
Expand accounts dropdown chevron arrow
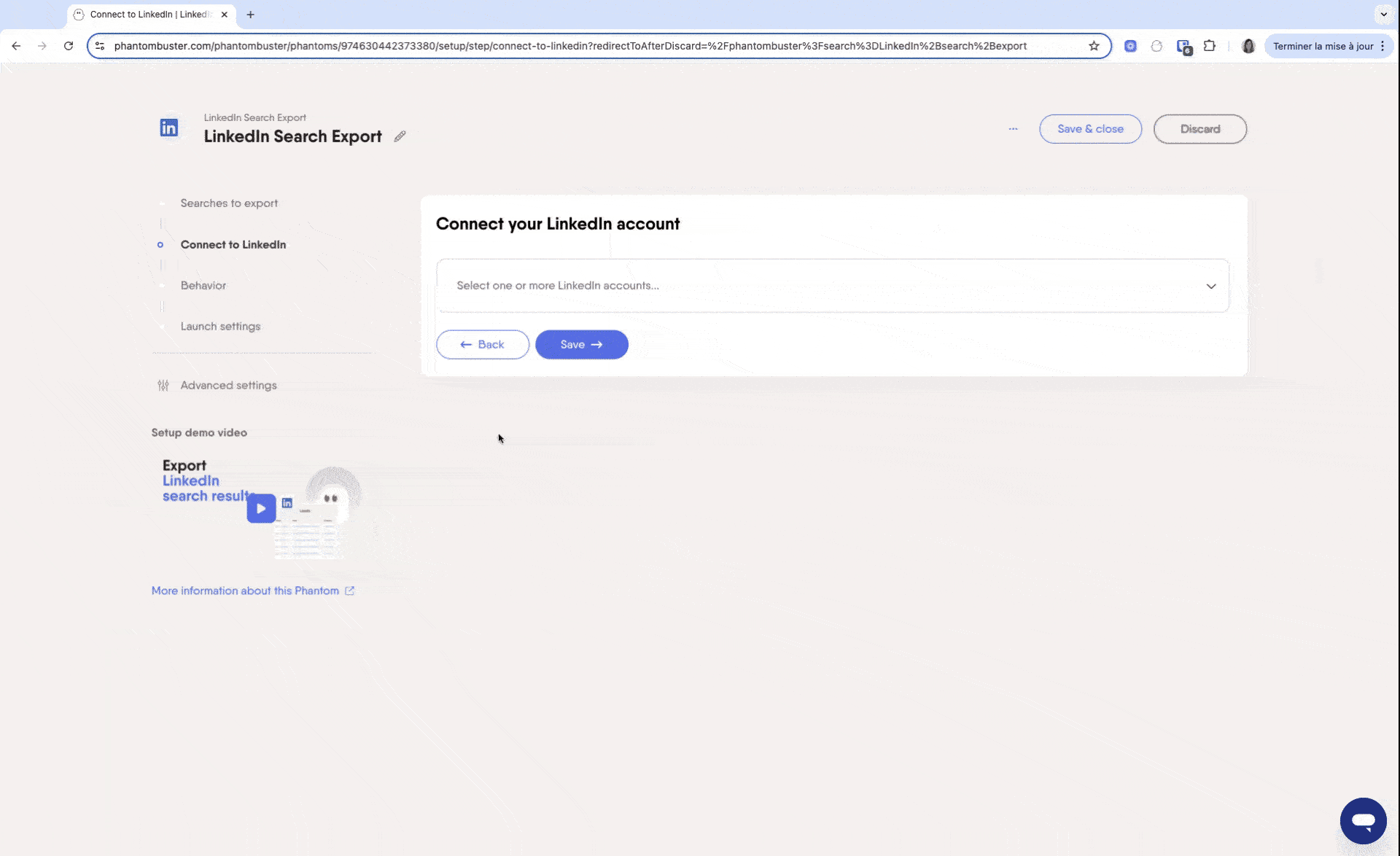coord(1210,286)
